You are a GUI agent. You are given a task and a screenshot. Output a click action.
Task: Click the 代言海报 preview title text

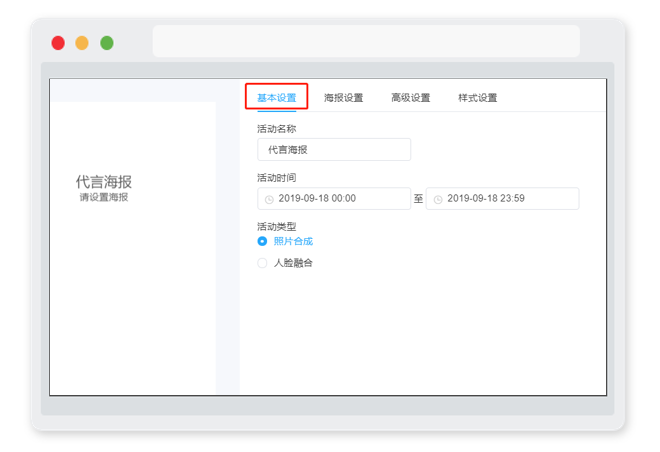(x=104, y=182)
